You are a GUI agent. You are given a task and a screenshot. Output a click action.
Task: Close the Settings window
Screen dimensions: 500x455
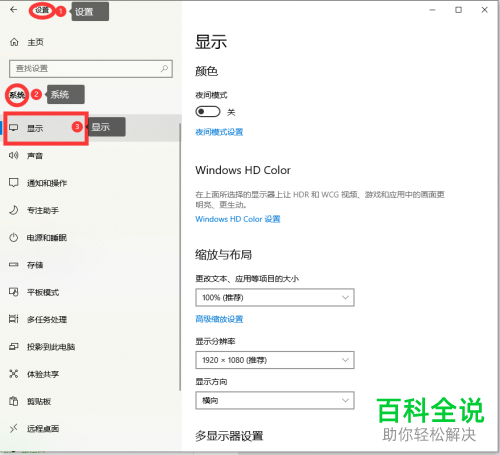click(x=485, y=10)
